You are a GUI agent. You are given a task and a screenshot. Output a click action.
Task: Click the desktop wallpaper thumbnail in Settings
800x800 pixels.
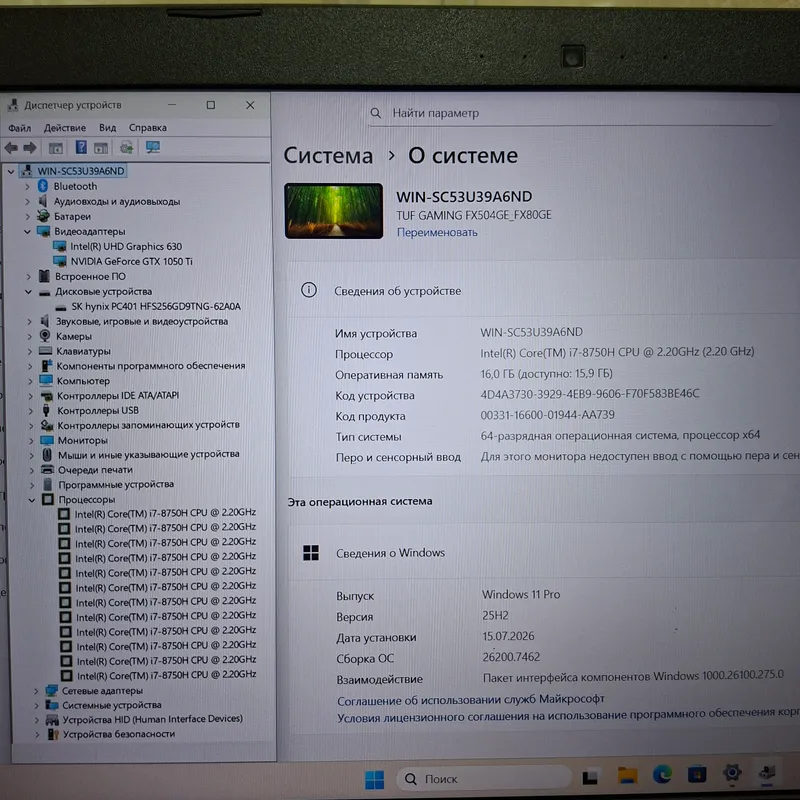click(x=334, y=211)
